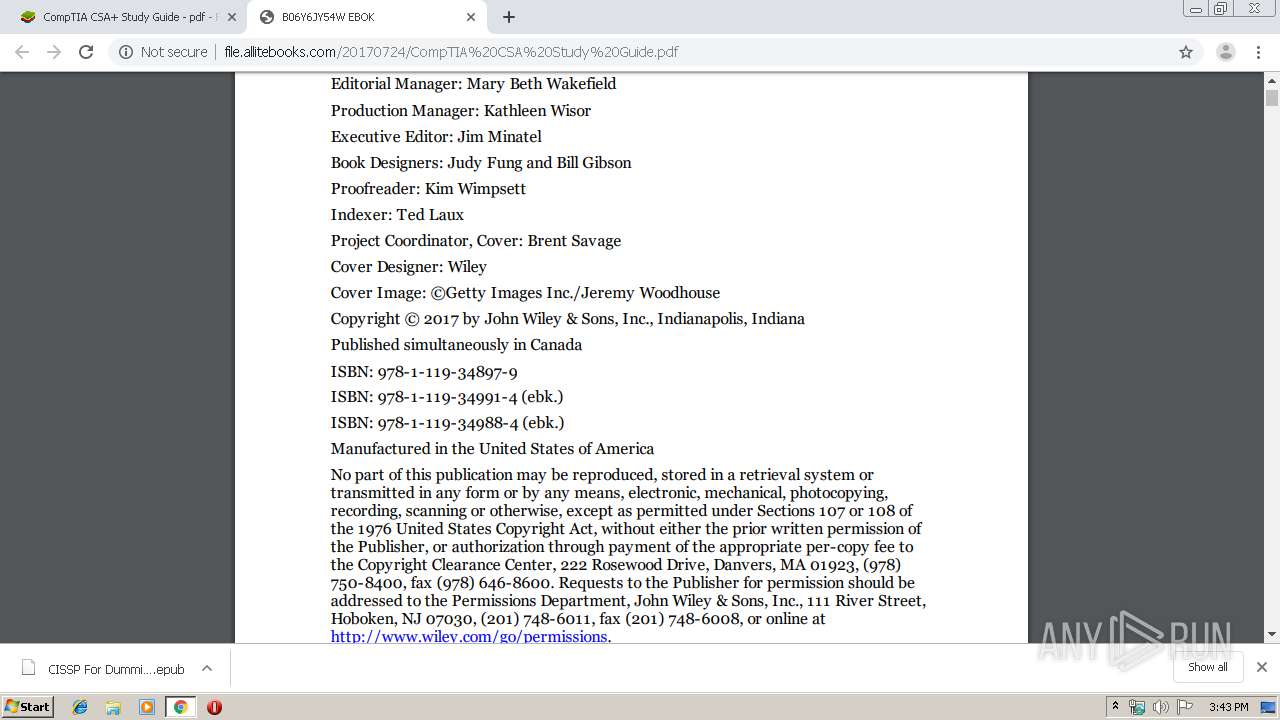1280x720 pixels.
Task: Click Project Coordinator, Cover: Brent Savage
Action: [x=476, y=241]
